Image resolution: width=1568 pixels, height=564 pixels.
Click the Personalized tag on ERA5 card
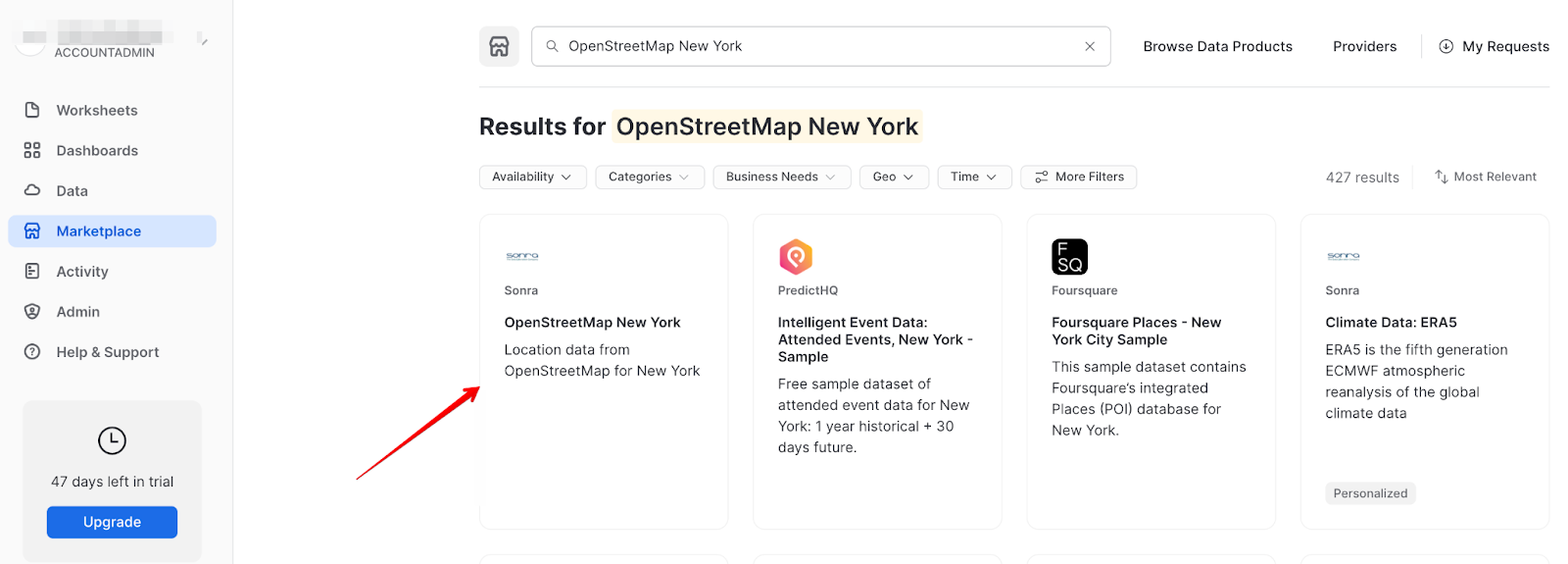coord(1370,493)
